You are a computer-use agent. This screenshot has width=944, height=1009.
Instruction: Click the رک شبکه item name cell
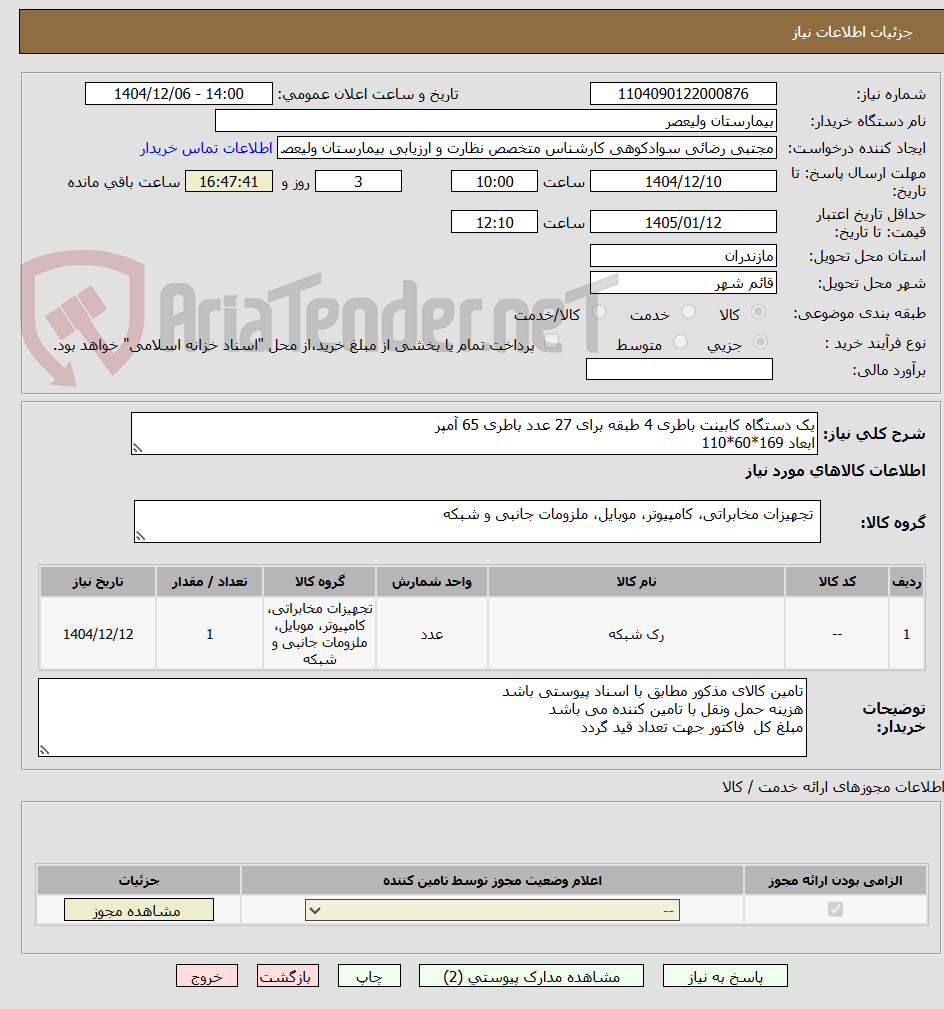point(636,634)
